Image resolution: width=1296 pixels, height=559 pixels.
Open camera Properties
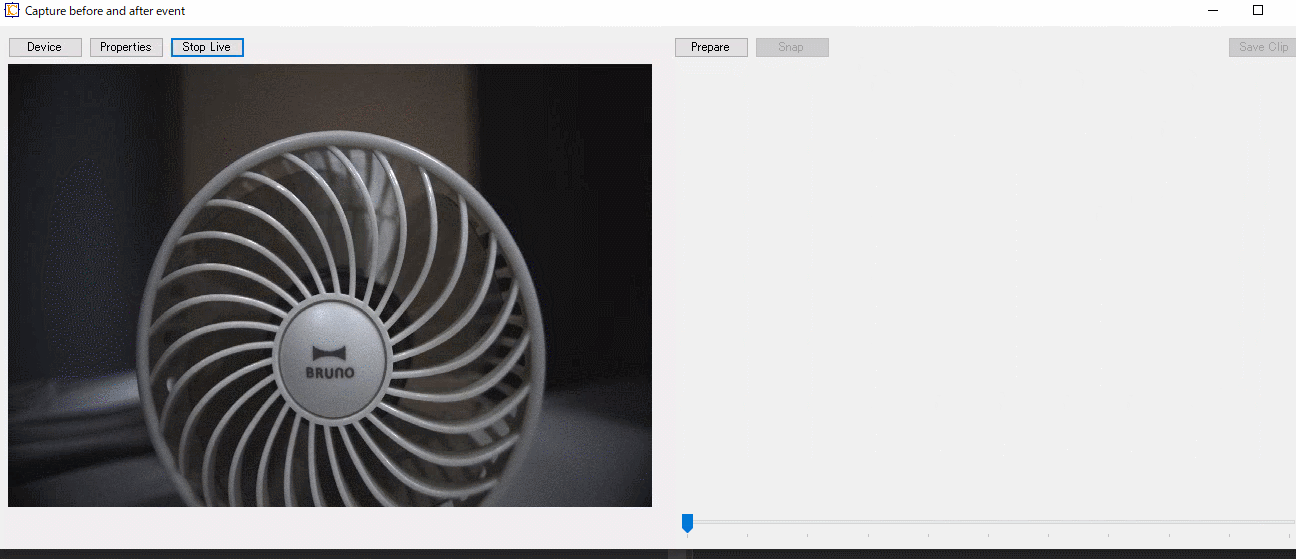tap(126, 47)
